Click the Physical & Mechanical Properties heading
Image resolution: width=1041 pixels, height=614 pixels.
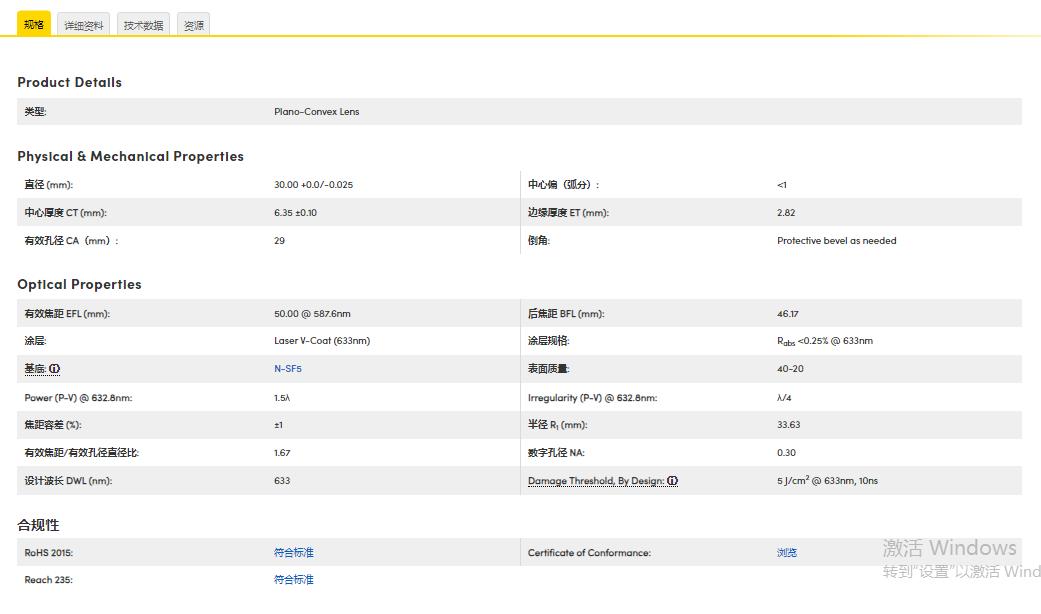tap(130, 157)
